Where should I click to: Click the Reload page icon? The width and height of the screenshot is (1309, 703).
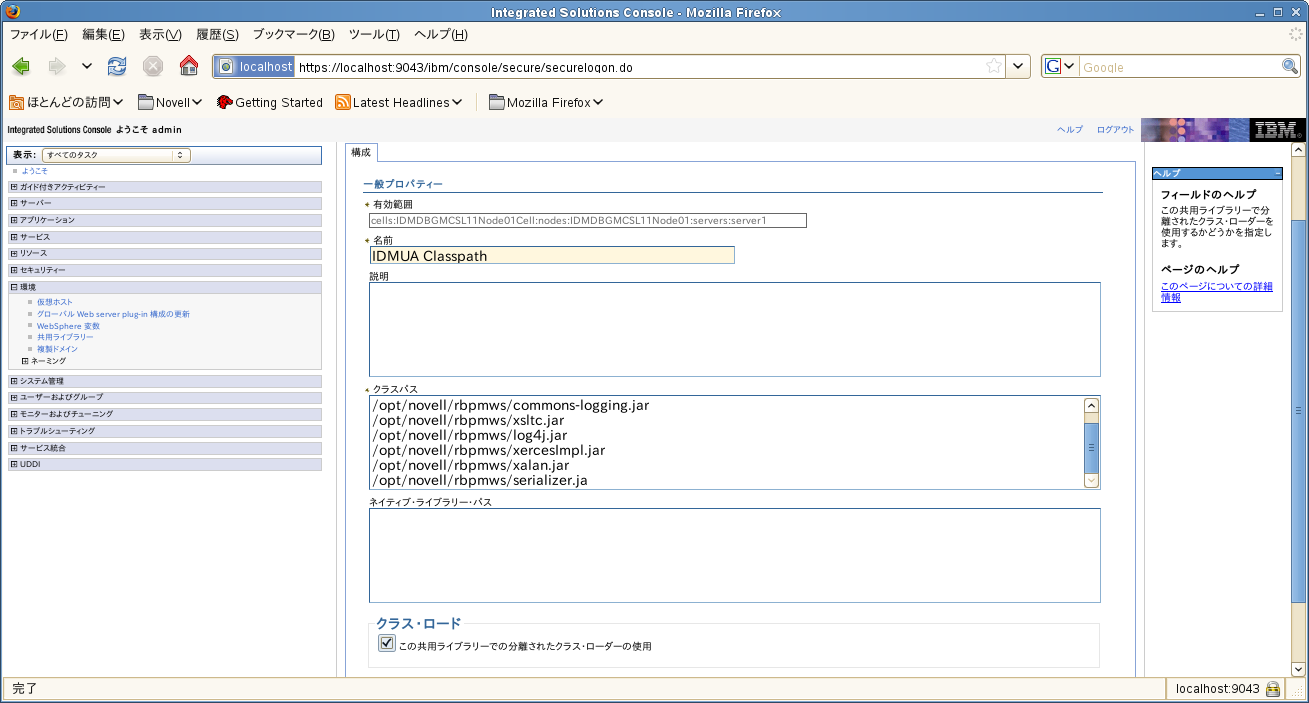coord(117,67)
